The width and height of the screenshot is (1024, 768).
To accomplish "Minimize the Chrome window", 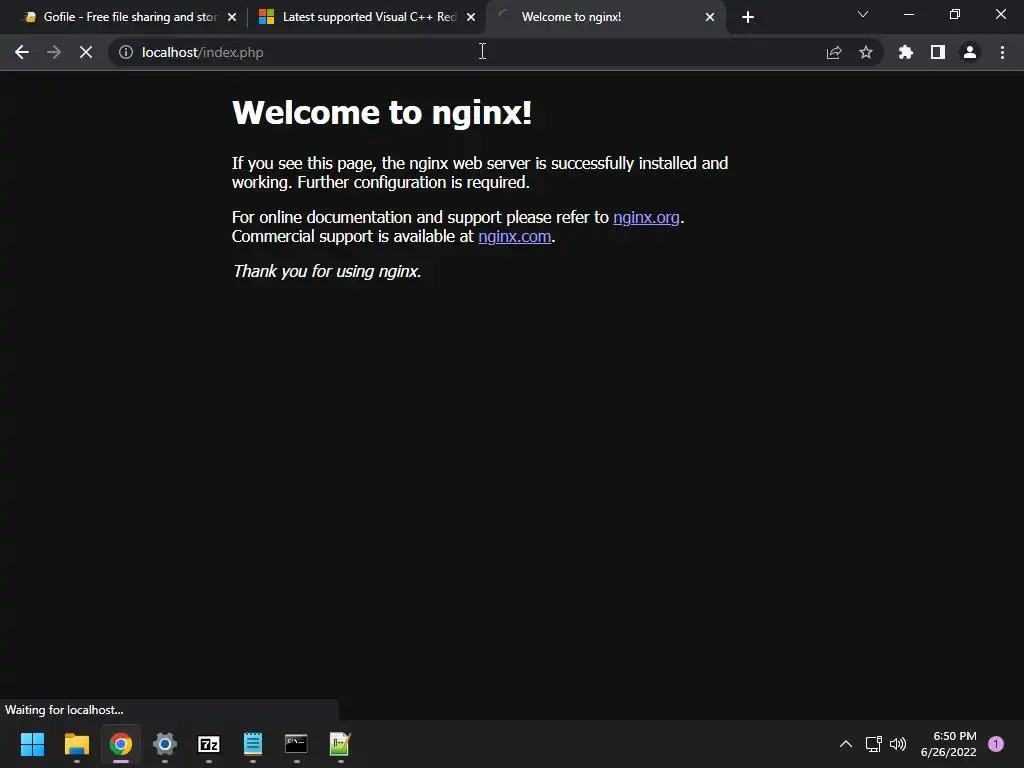I will coord(908,14).
